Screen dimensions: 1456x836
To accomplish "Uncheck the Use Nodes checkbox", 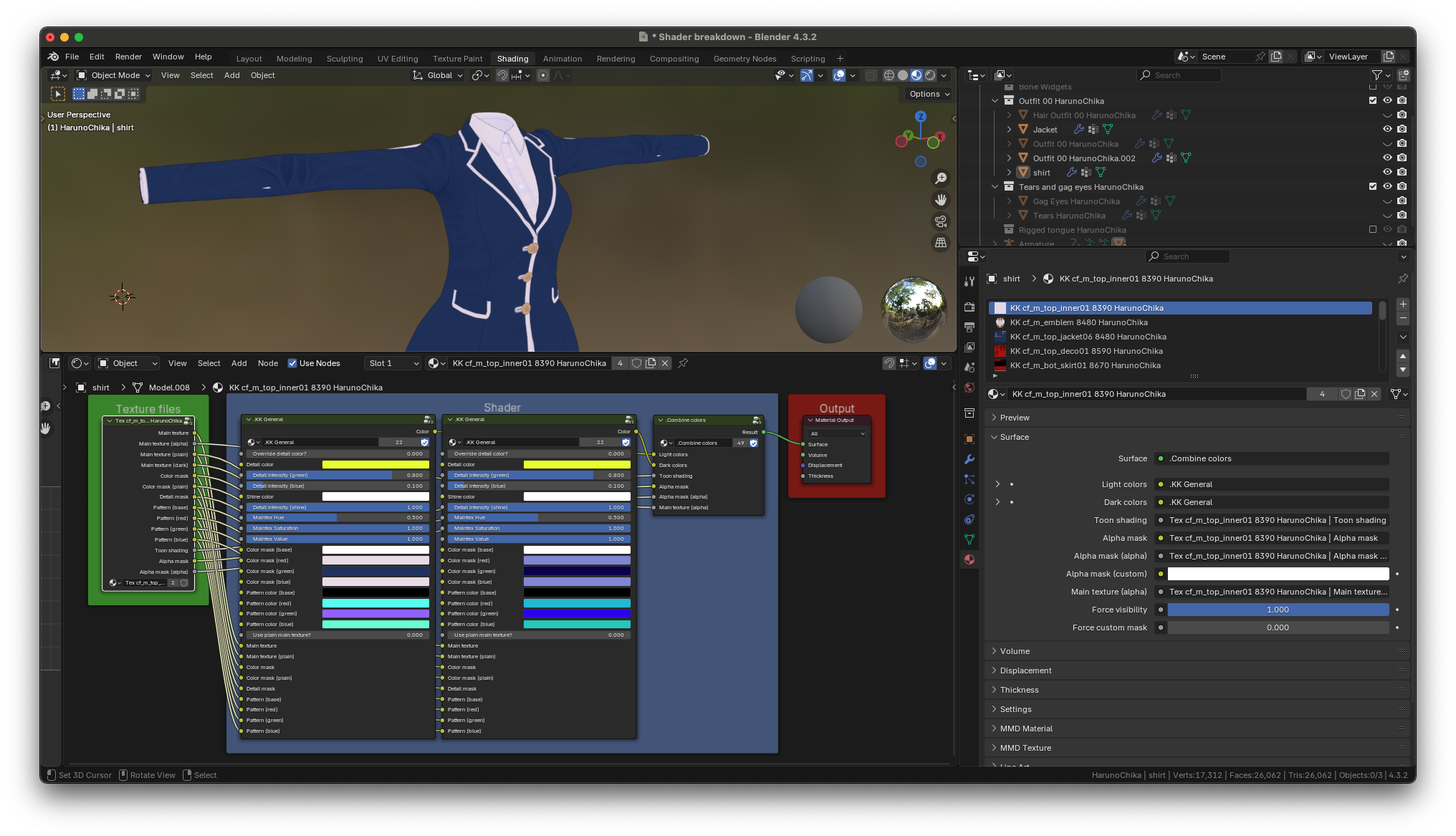I will 292,363.
